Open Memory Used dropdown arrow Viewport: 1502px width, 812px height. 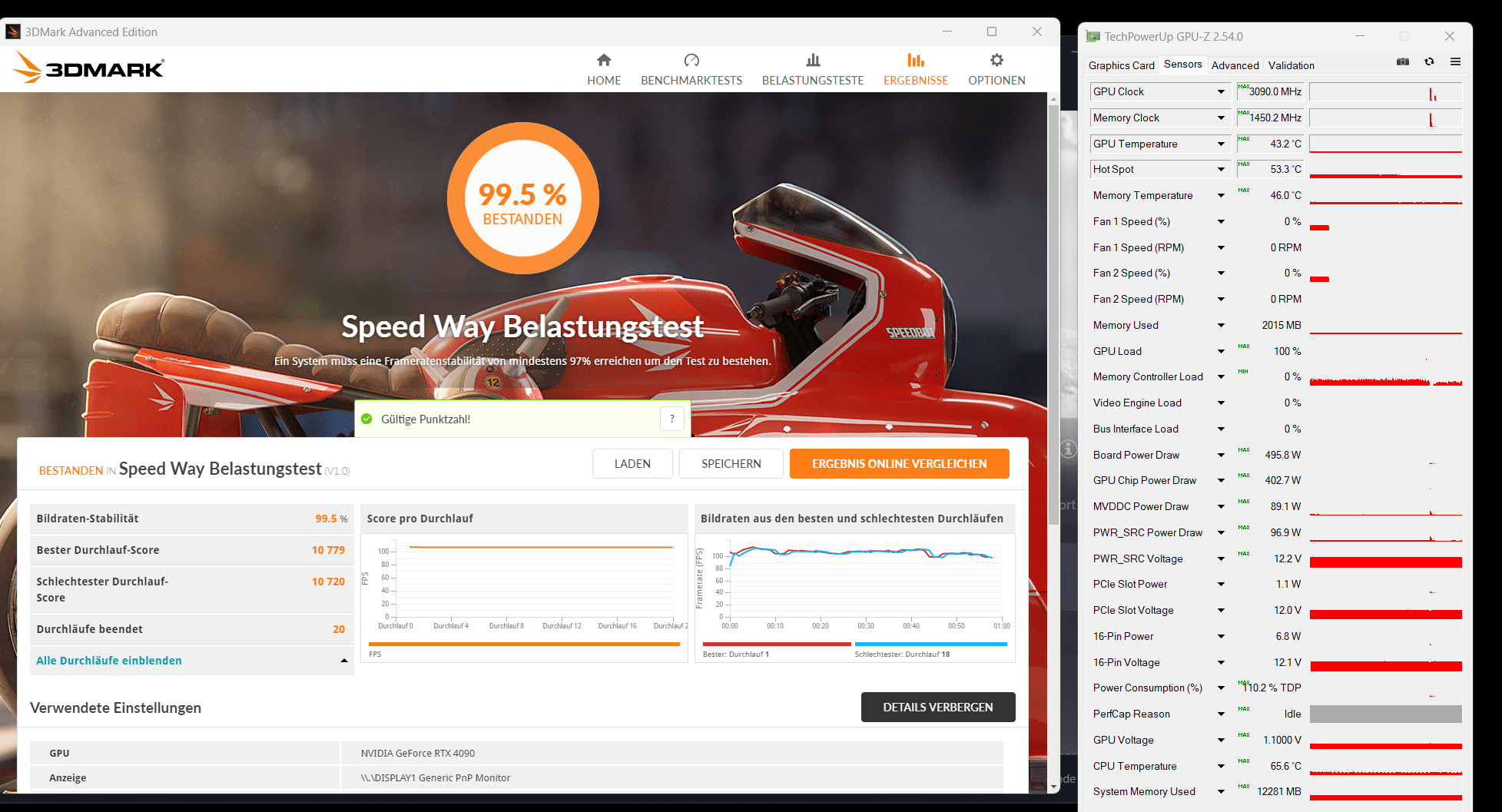click(x=1221, y=325)
